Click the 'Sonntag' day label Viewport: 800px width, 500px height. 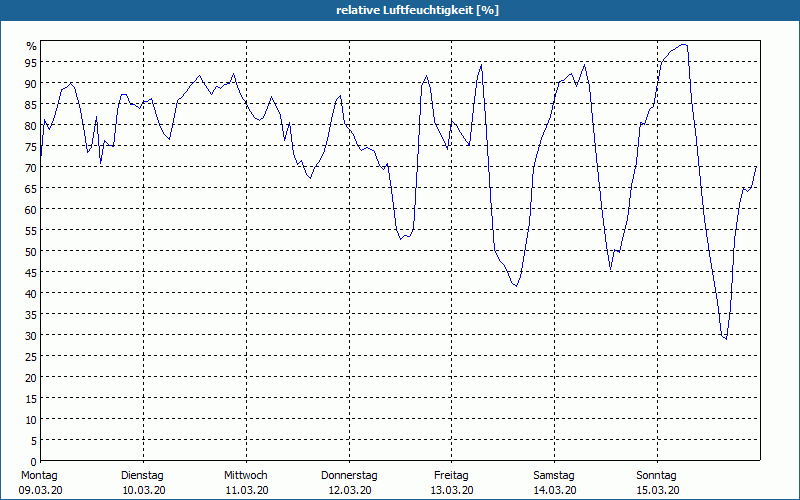[x=656, y=475]
